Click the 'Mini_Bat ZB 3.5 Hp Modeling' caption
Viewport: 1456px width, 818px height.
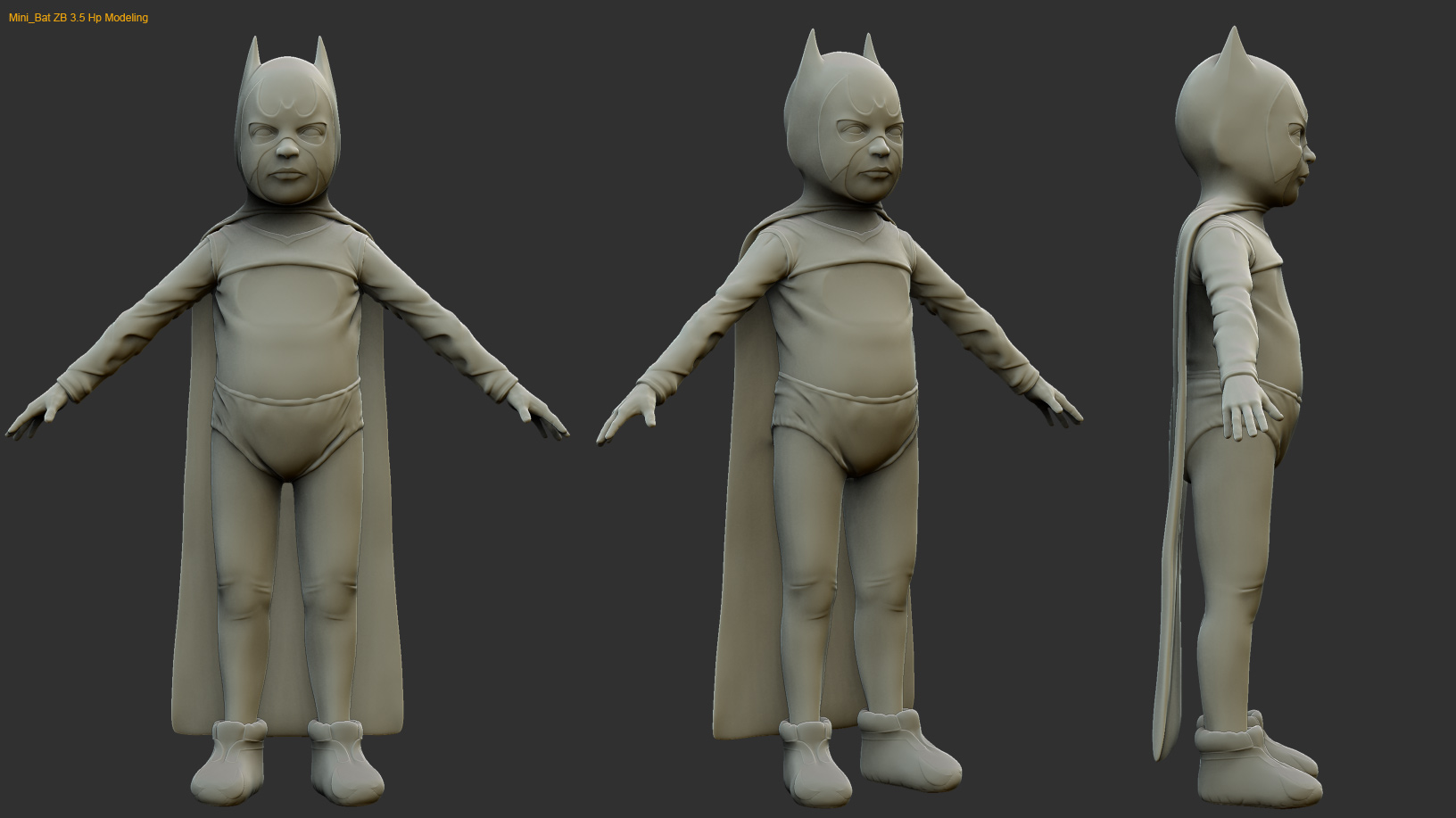pyautogui.click(x=79, y=18)
